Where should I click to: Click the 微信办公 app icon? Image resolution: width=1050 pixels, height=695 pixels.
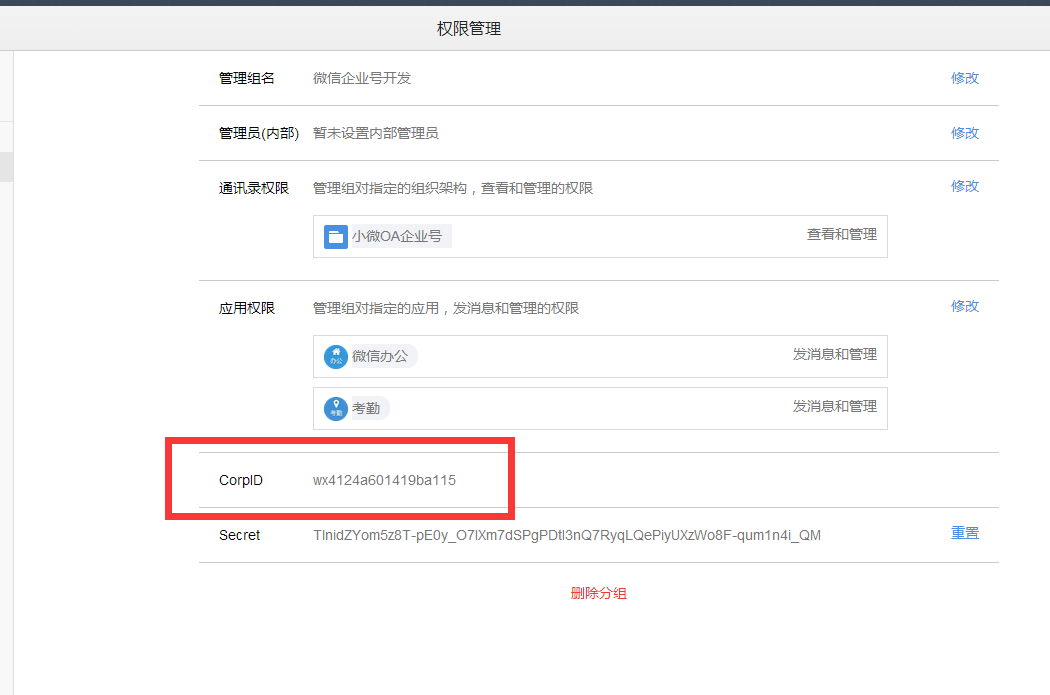click(x=335, y=356)
